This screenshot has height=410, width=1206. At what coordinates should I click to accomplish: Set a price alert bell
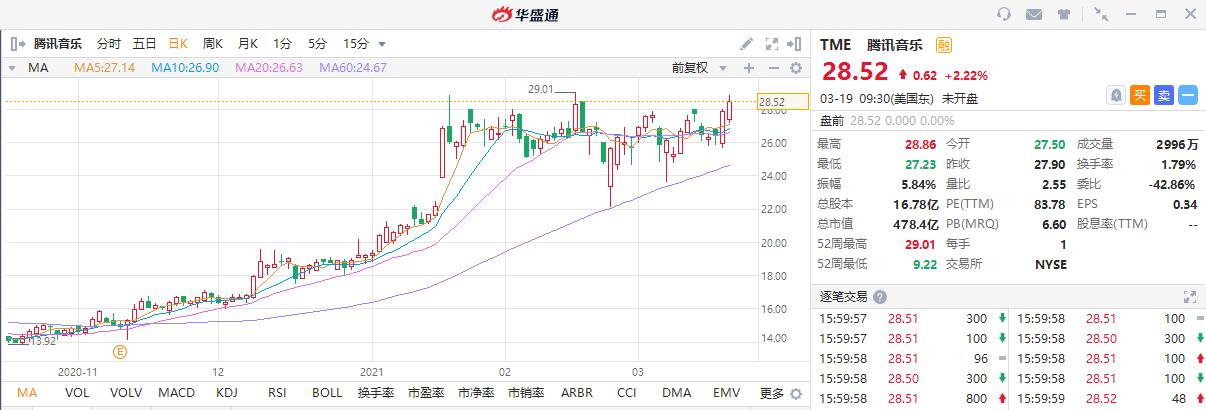tap(1116, 95)
